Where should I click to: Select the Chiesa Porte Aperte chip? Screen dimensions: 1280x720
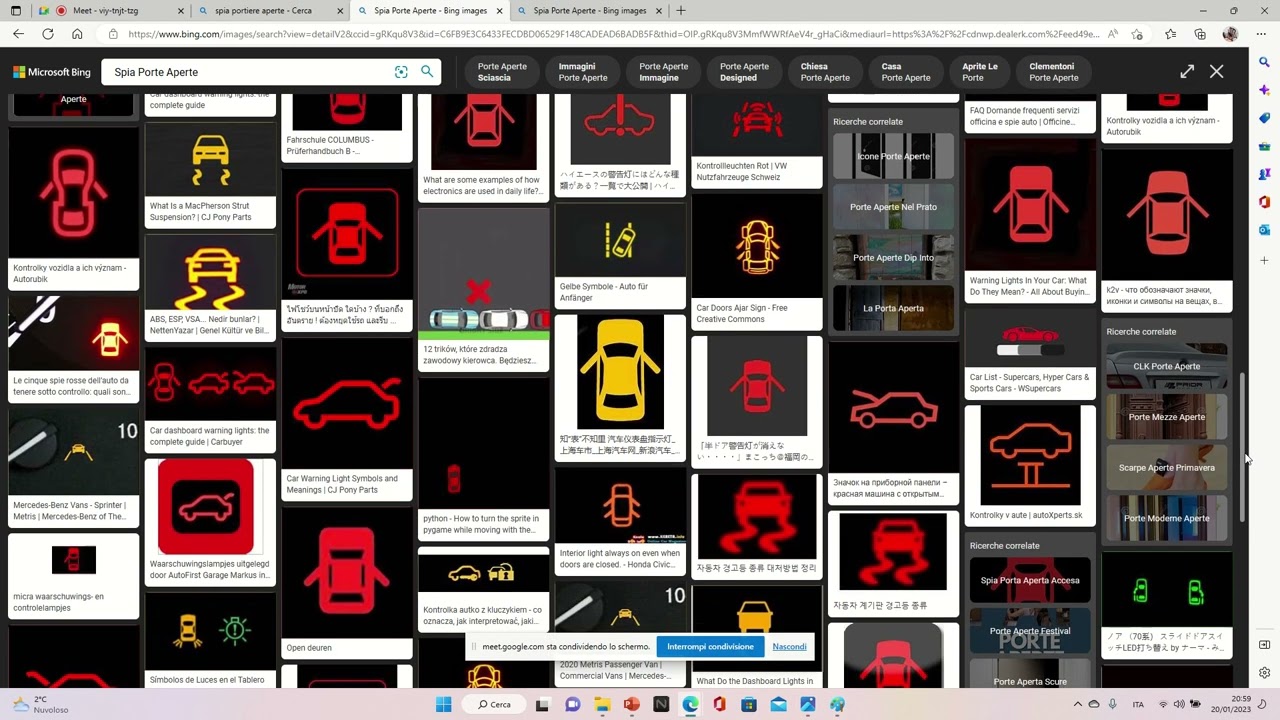click(825, 72)
